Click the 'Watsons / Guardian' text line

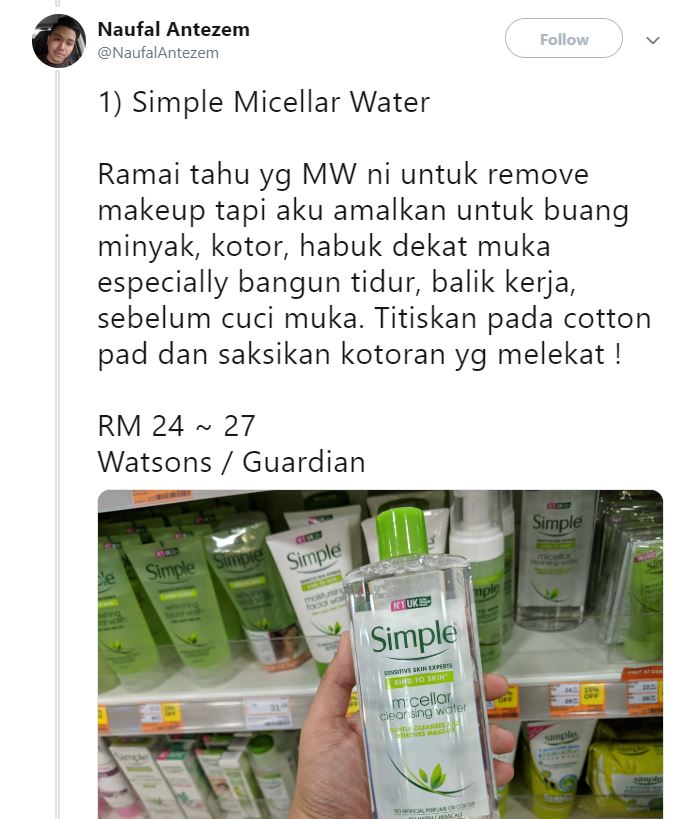click(231, 462)
